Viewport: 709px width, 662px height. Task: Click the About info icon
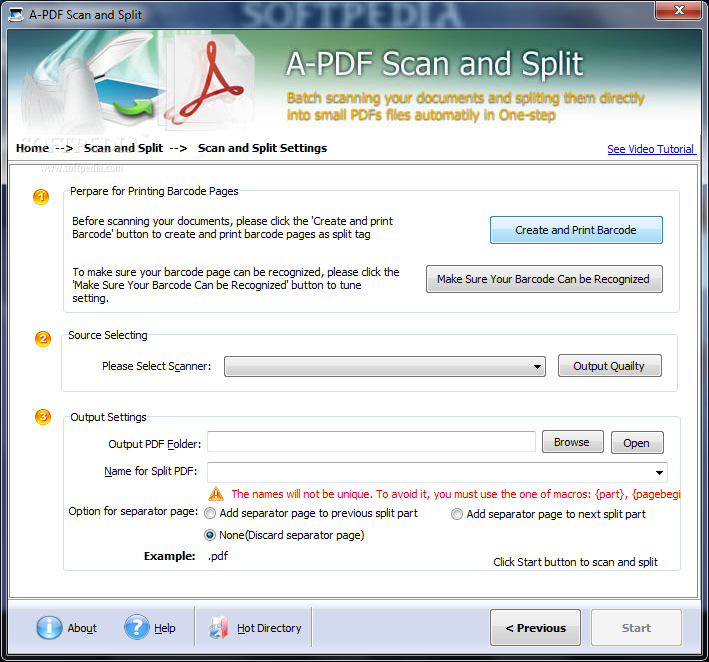[49, 628]
